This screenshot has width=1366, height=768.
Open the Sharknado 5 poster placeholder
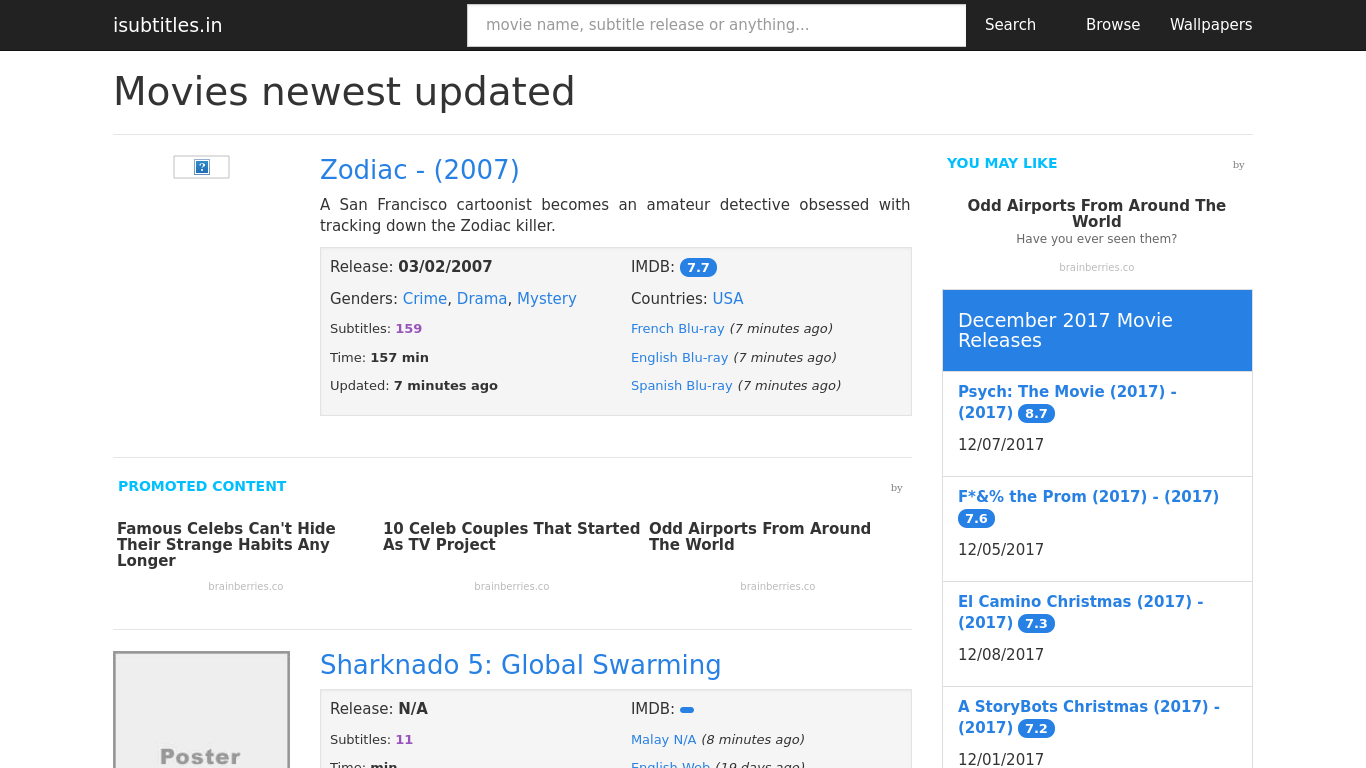coord(201,709)
